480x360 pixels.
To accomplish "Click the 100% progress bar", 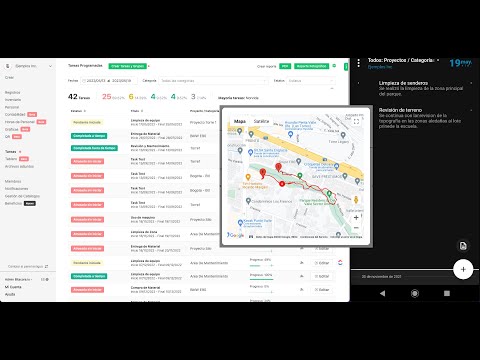I will [x=262, y=279].
